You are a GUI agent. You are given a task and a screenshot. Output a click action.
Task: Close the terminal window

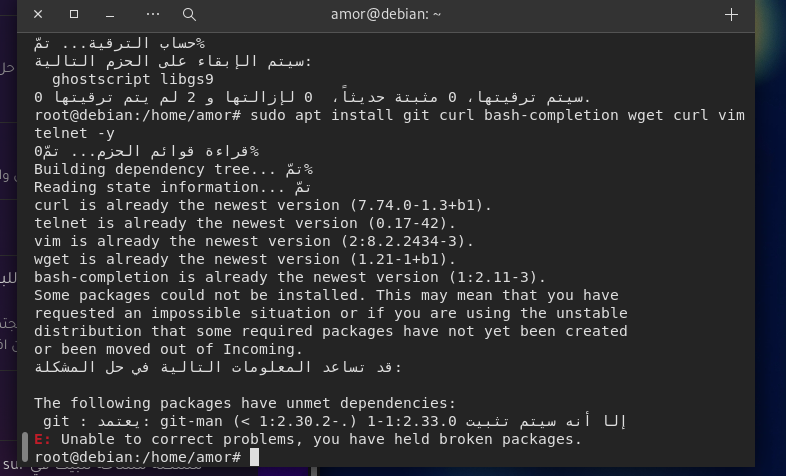pyautogui.click(x=38, y=15)
